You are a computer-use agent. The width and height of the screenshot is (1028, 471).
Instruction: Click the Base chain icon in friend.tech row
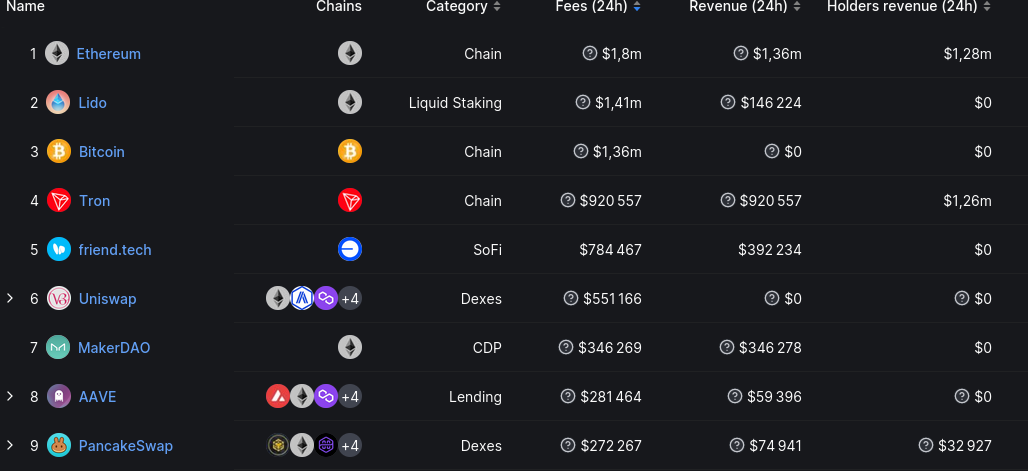[350, 250]
